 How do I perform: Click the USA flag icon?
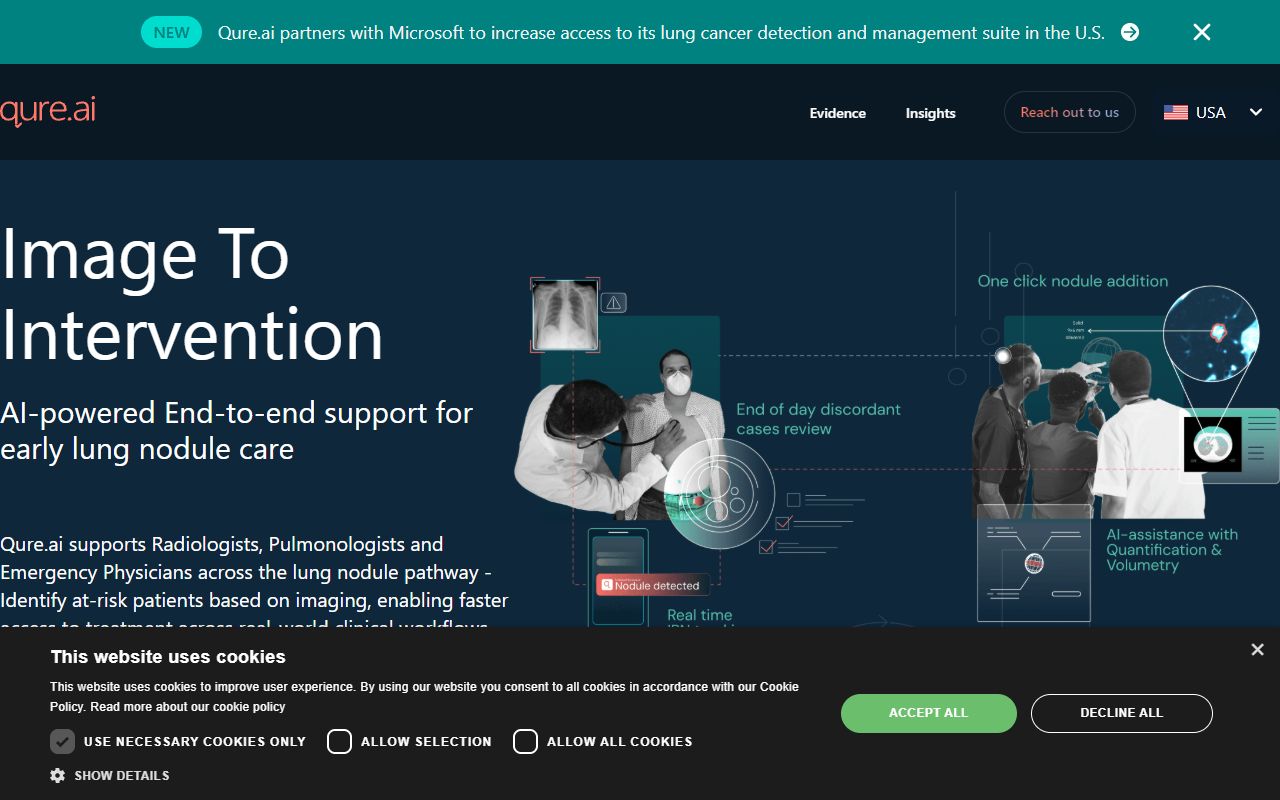(x=1173, y=112)
